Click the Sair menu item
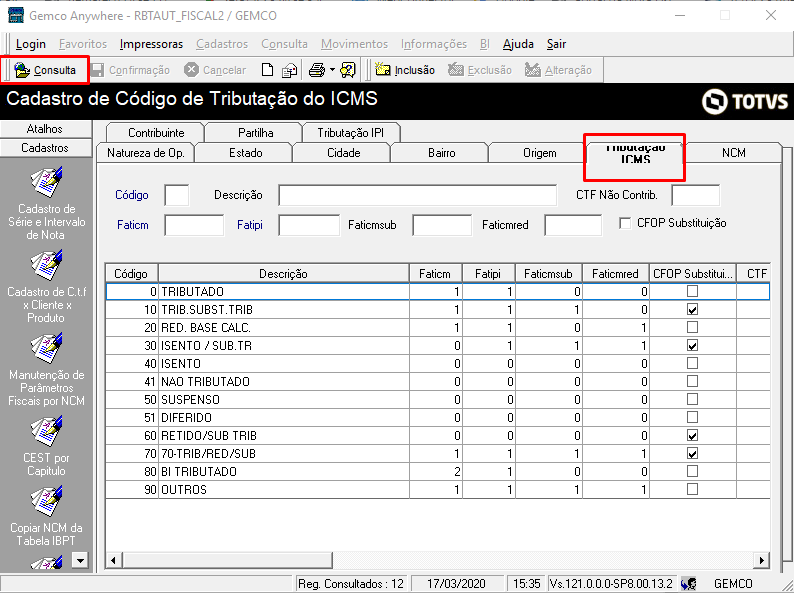This screenshot has width=794, height=593. pos(556,44)
